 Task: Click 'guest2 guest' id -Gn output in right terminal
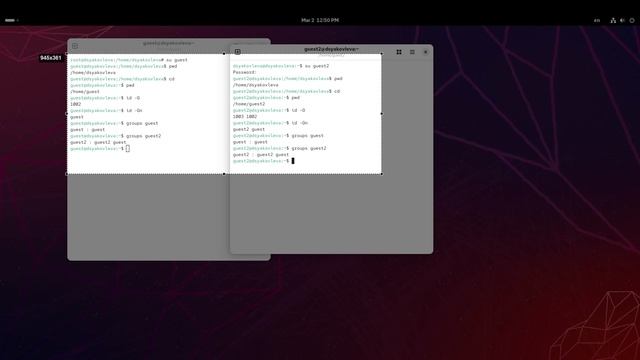click(x=249, y=129)
